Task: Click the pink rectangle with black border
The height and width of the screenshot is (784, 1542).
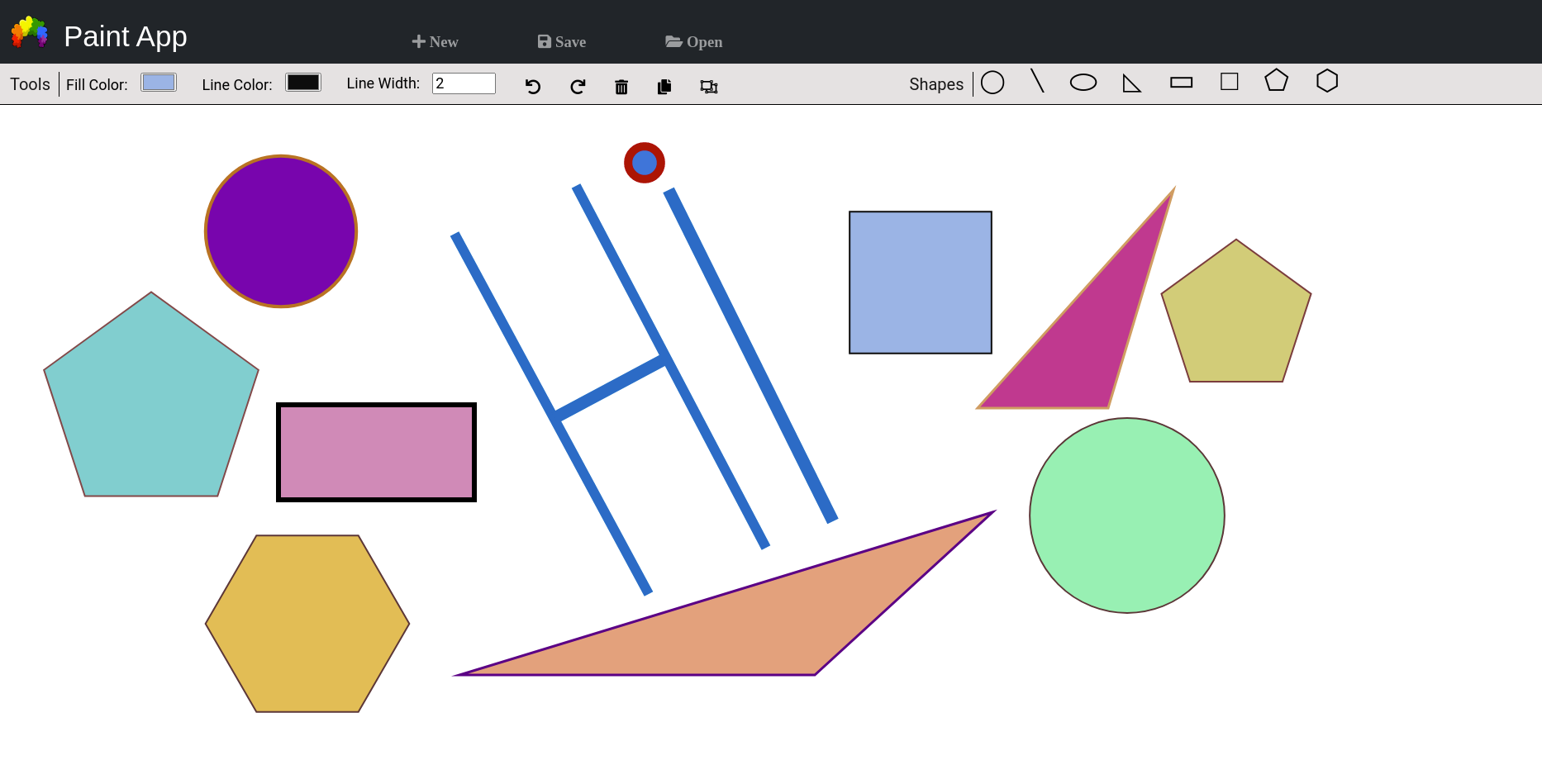Action: (376, 452)
